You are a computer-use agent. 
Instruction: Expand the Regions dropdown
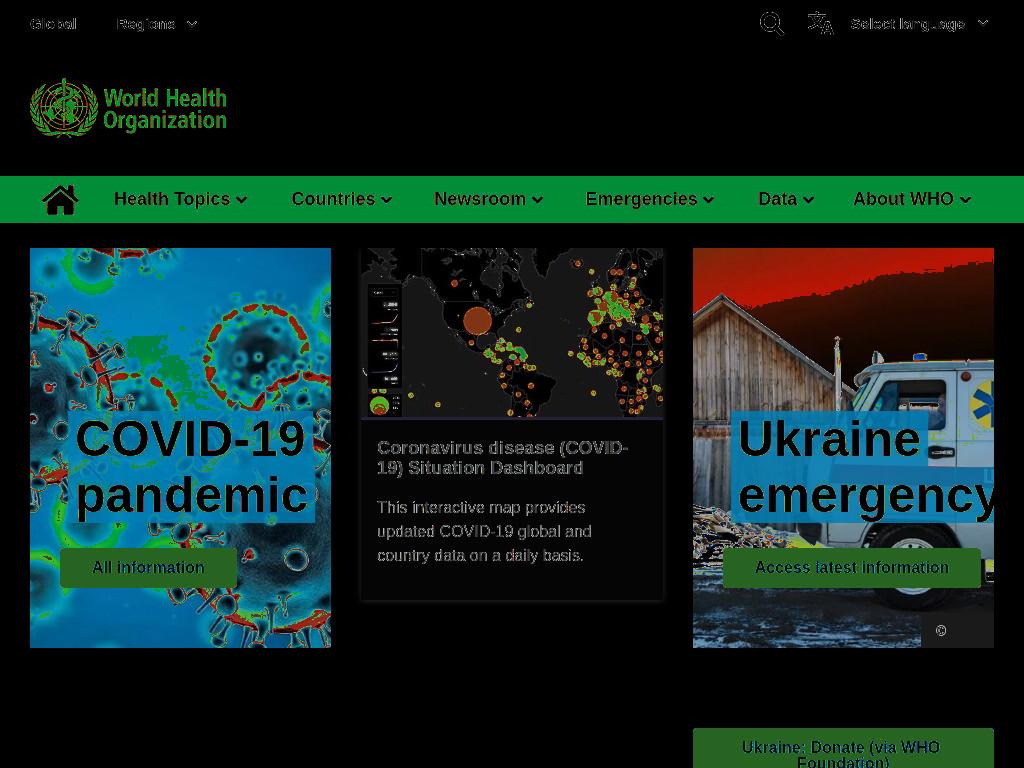(x=157, y=24)
